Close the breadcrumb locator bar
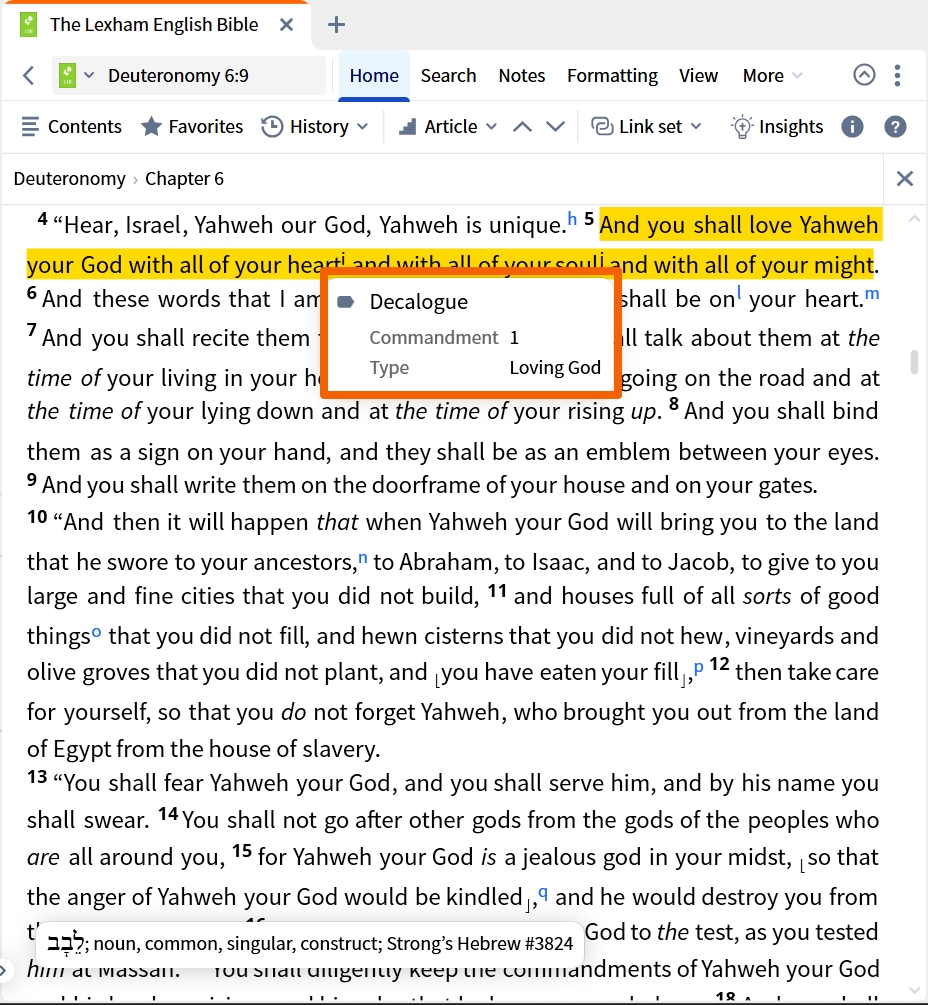Screen dimensions: 928x1005 click(904, 179)
